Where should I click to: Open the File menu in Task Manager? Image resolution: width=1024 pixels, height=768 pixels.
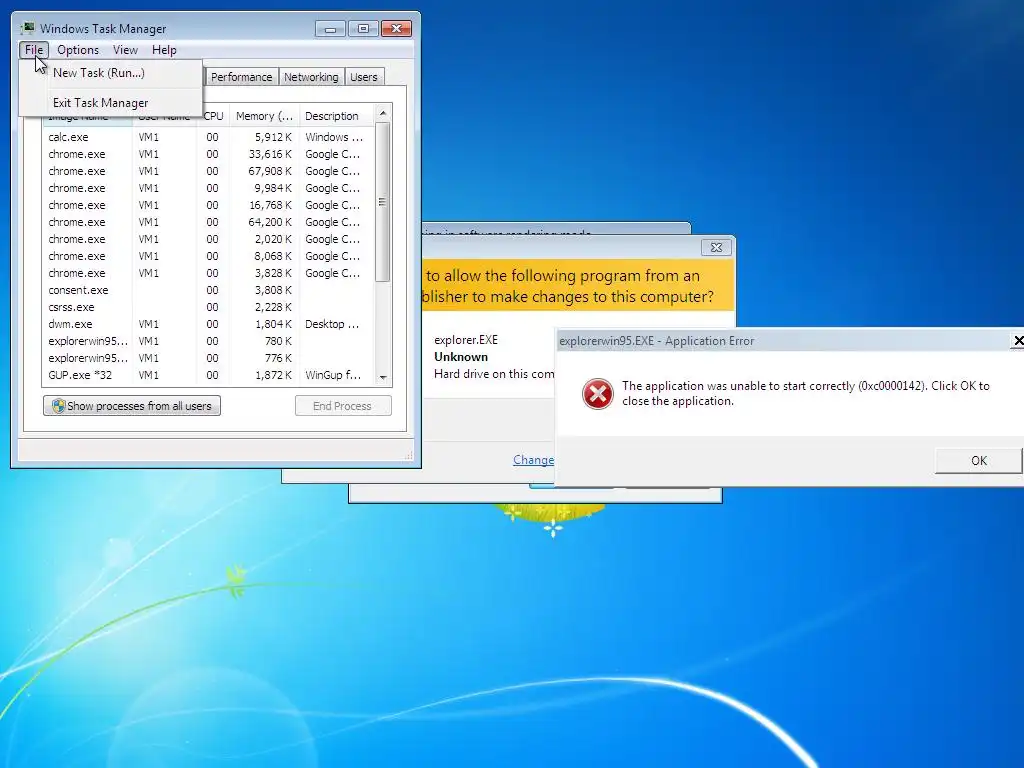tap(34, 50)
